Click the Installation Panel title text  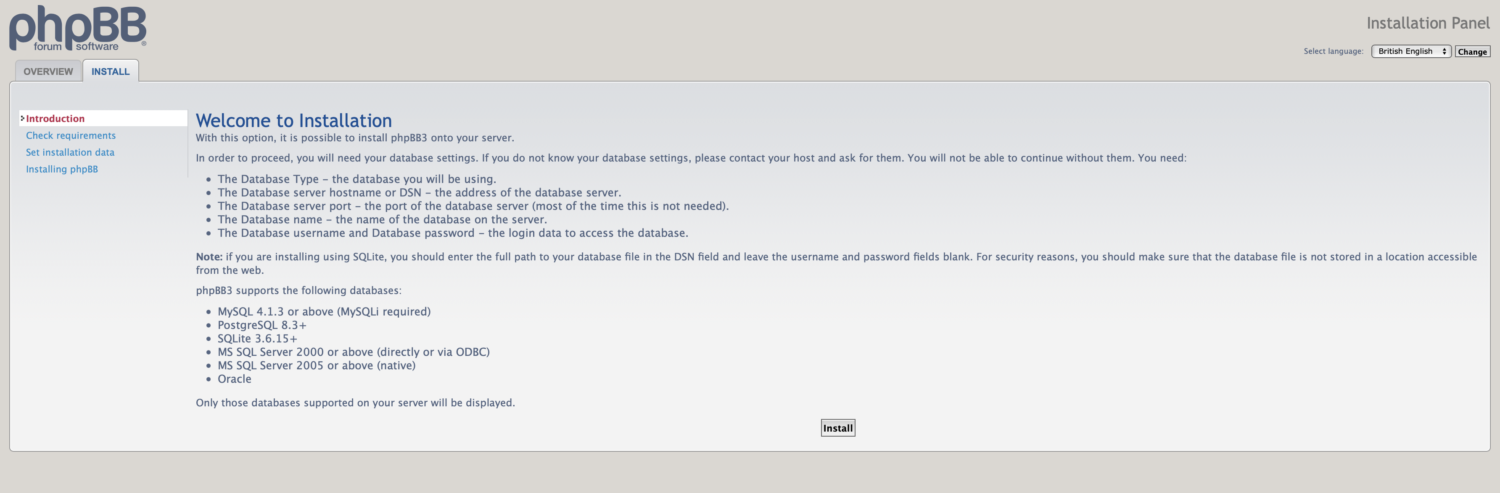pyautogui.click(x=1427, y=23)
